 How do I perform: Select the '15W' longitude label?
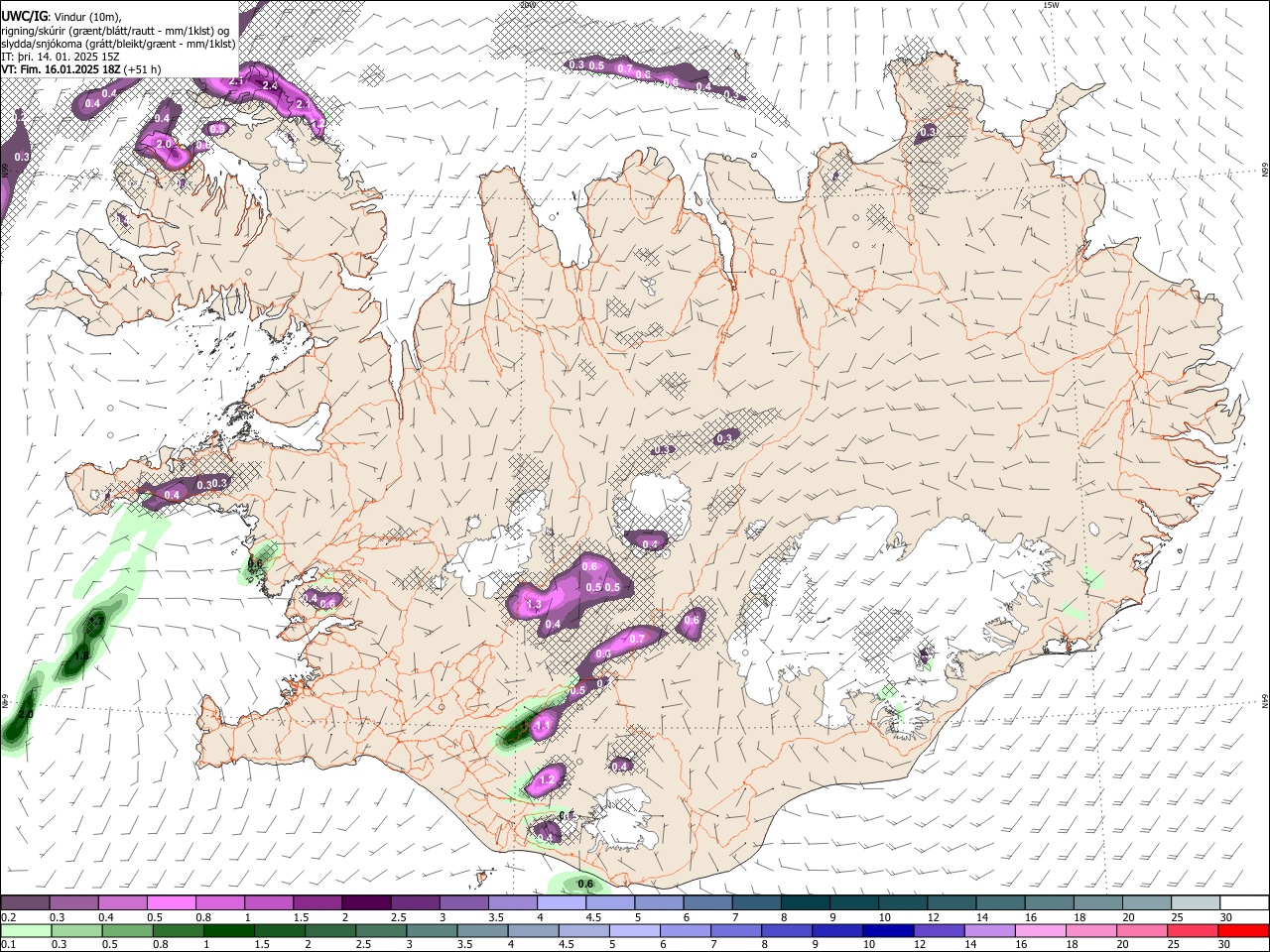[x=1051, y=5]
